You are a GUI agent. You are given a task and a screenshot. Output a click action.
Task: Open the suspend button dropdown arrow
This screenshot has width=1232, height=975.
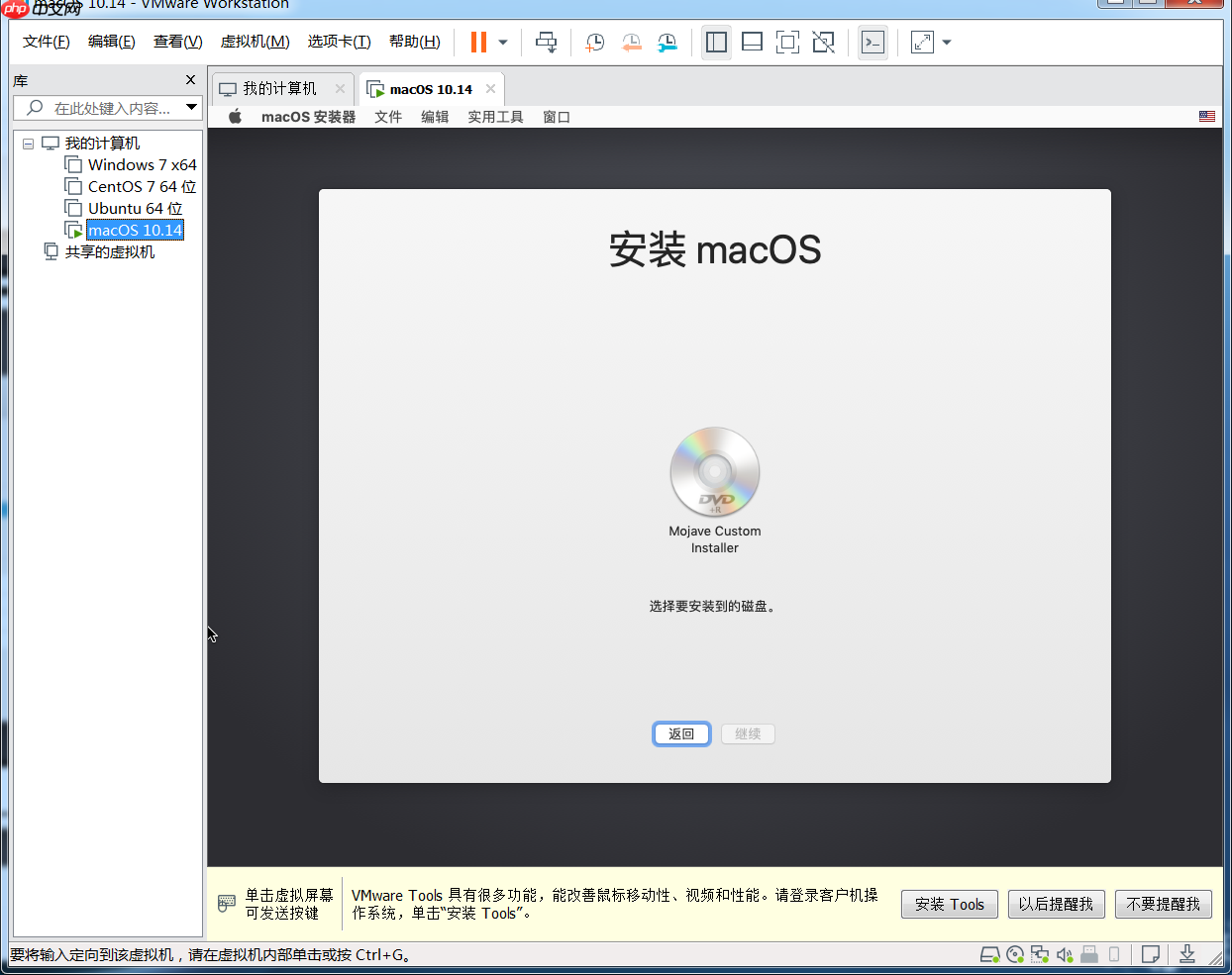click(502, 42)
